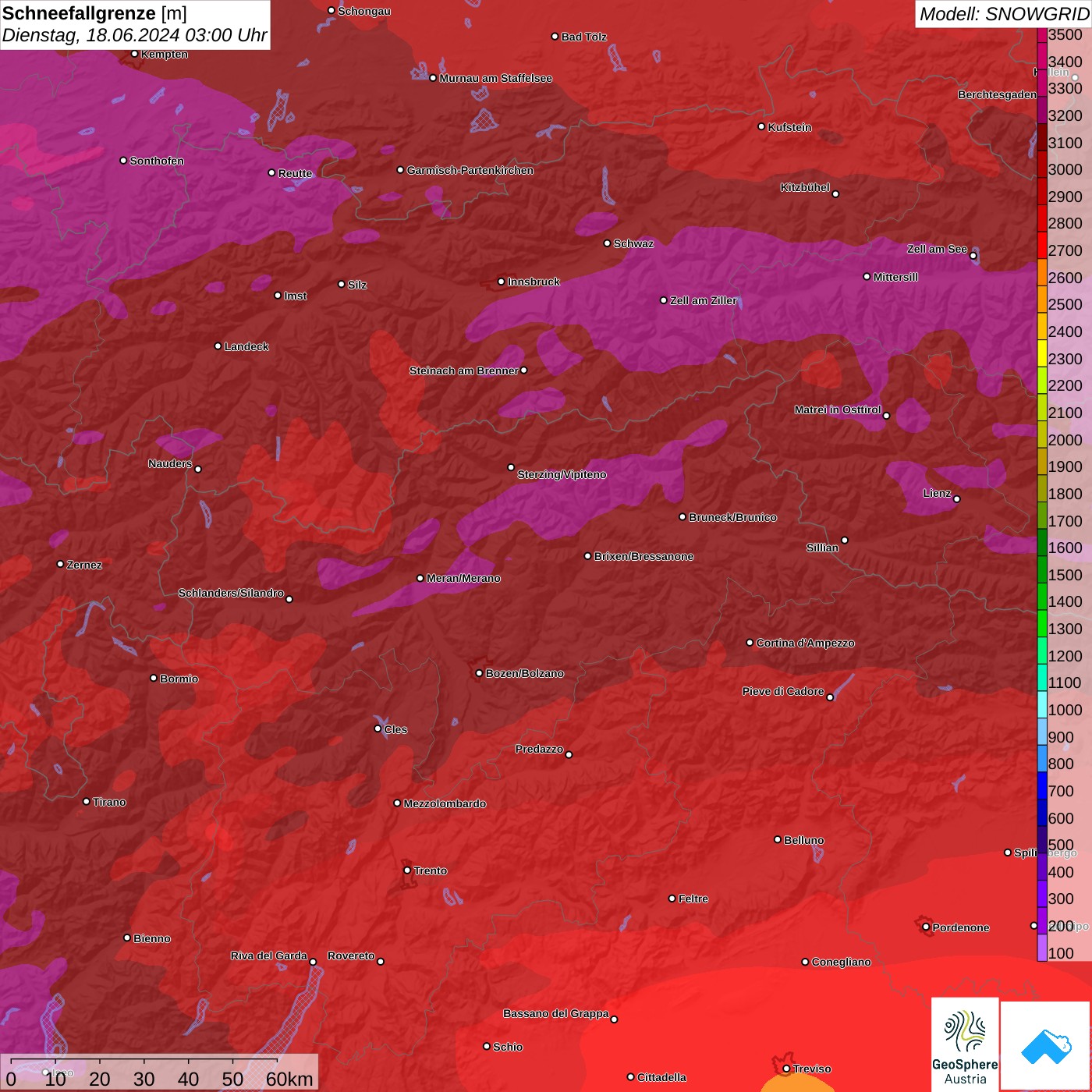Click the 'Bormio' map label
The image size is (1092, 1092).
pyautogui.click(x=179, y=679)
